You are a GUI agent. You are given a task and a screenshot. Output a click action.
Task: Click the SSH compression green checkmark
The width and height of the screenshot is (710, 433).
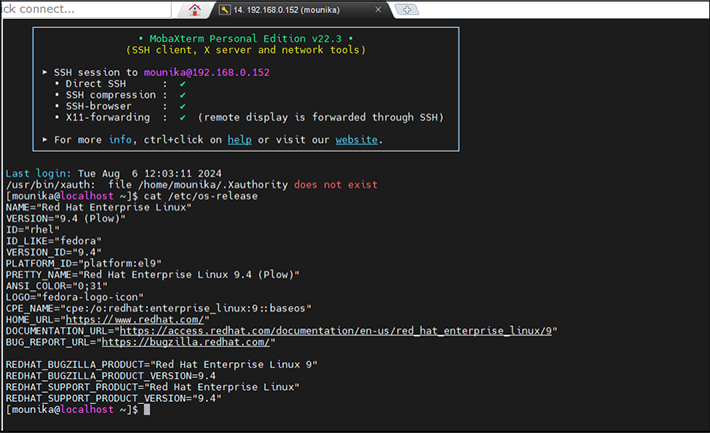[x=181, y=95]
